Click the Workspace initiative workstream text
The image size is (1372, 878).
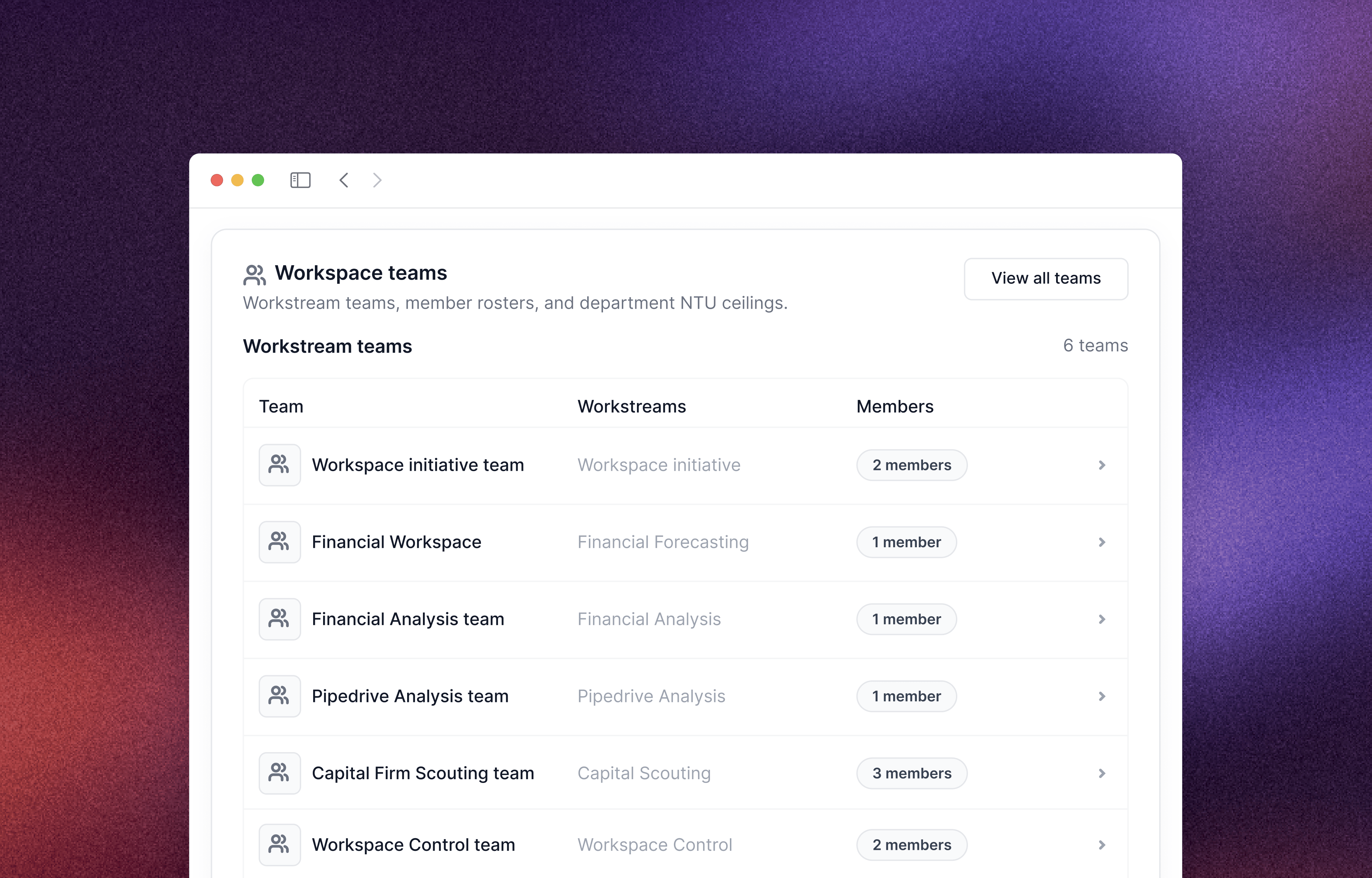(x=659, y=465)
